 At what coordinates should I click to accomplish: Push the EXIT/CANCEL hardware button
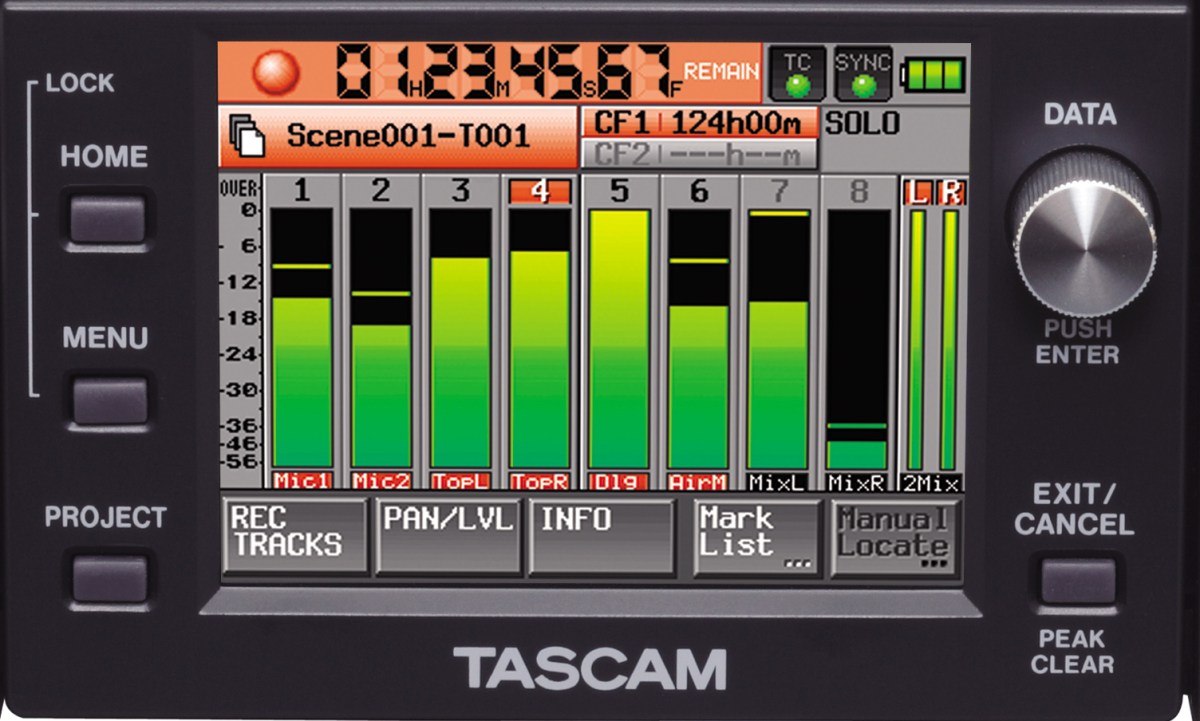click(1078, 580)
